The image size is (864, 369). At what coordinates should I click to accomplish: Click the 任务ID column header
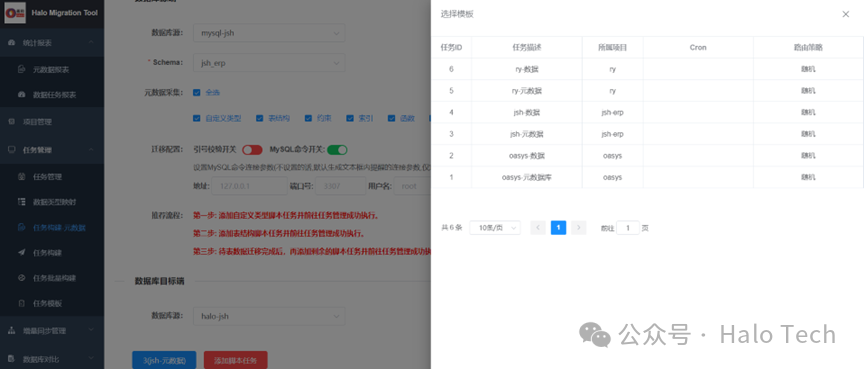[x=451, y=48]
